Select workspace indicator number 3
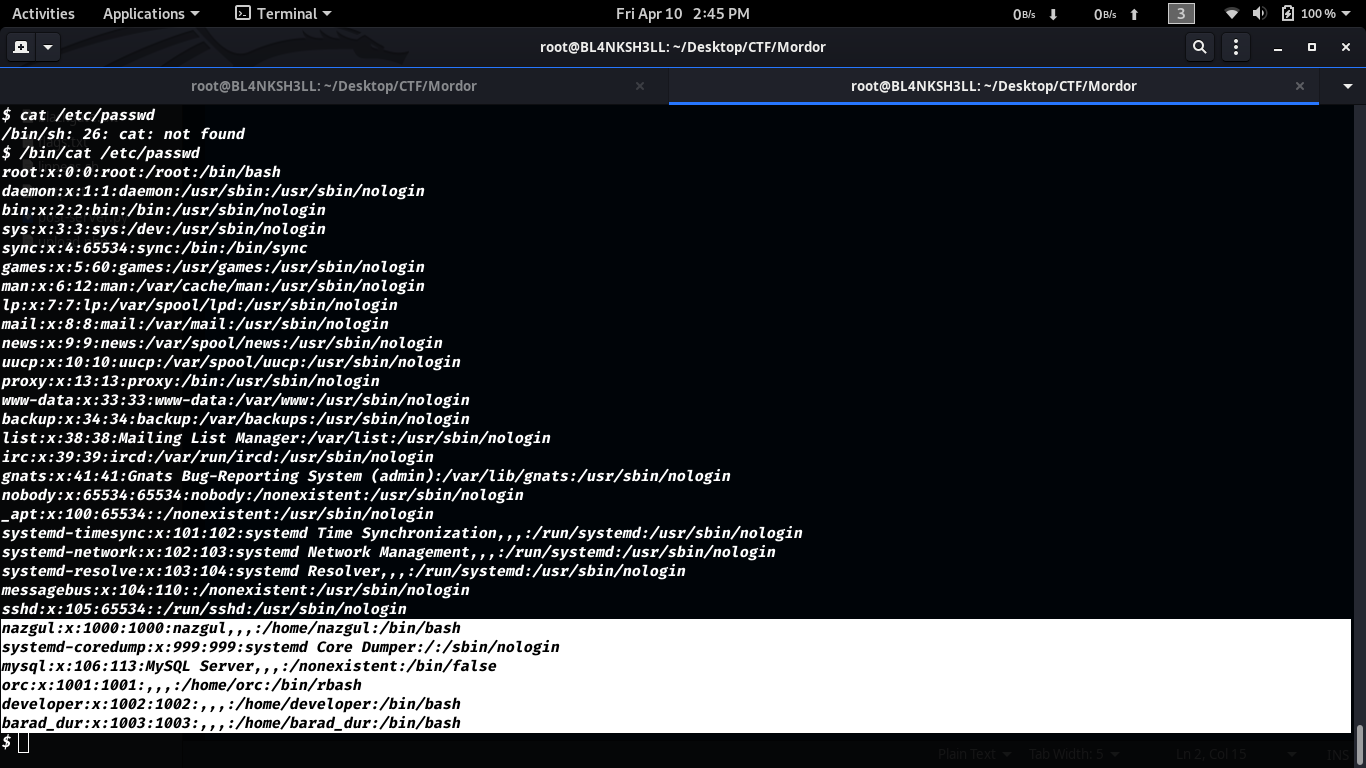1366x768 pixels. coord(1181,14)
